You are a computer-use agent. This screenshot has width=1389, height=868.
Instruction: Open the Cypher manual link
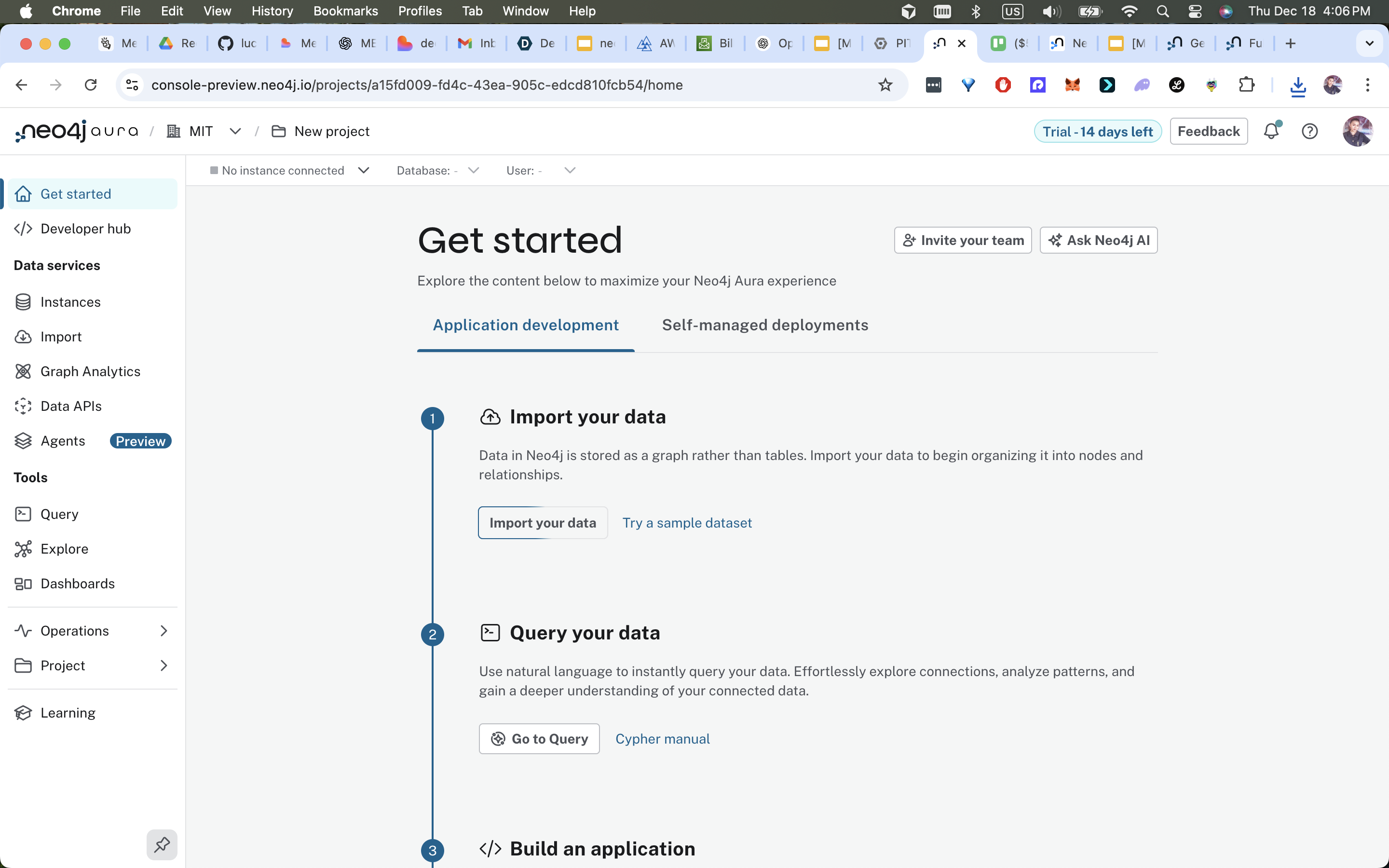click(x=662, y=739)
